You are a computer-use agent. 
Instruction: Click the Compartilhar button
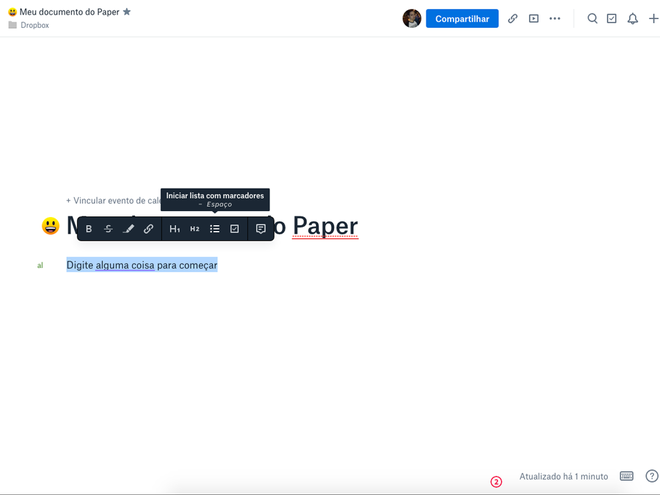click(462, 19)
